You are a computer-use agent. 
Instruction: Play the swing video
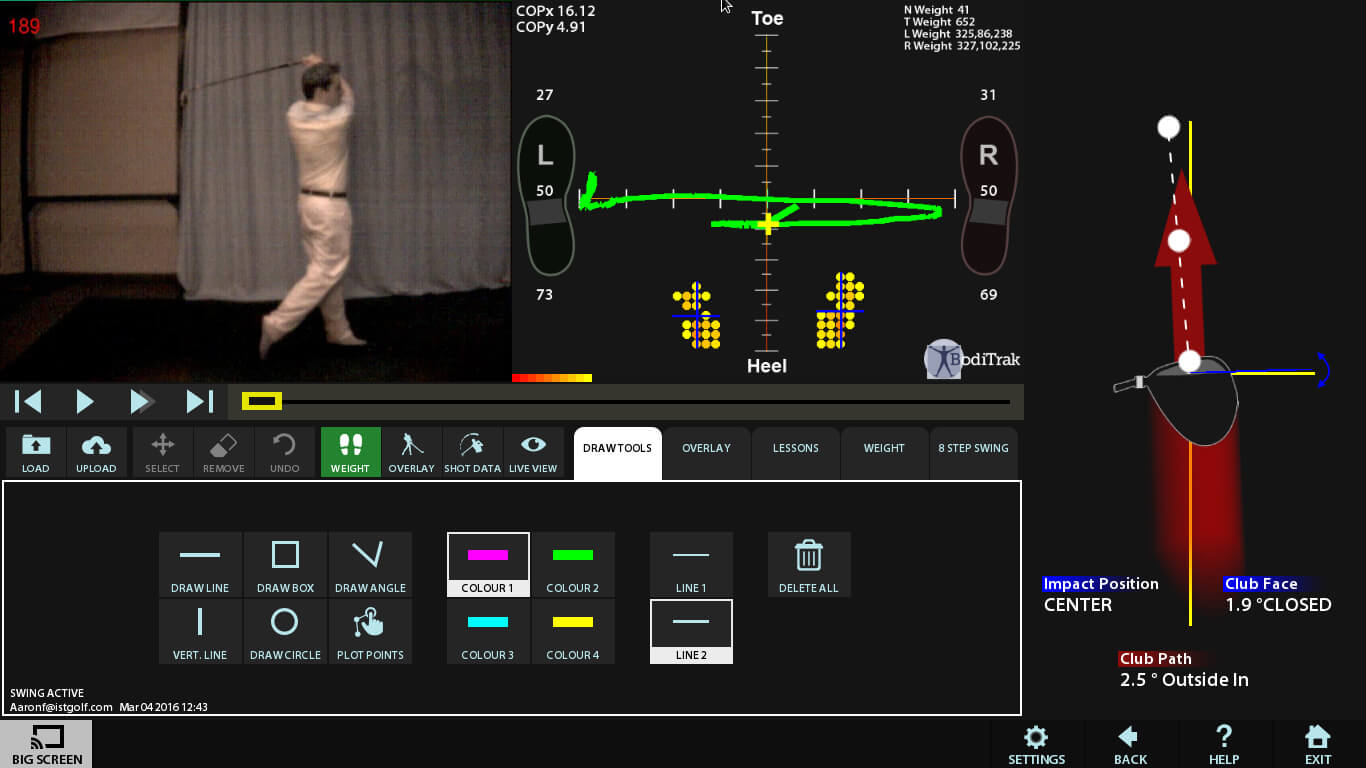coord(85,402)
